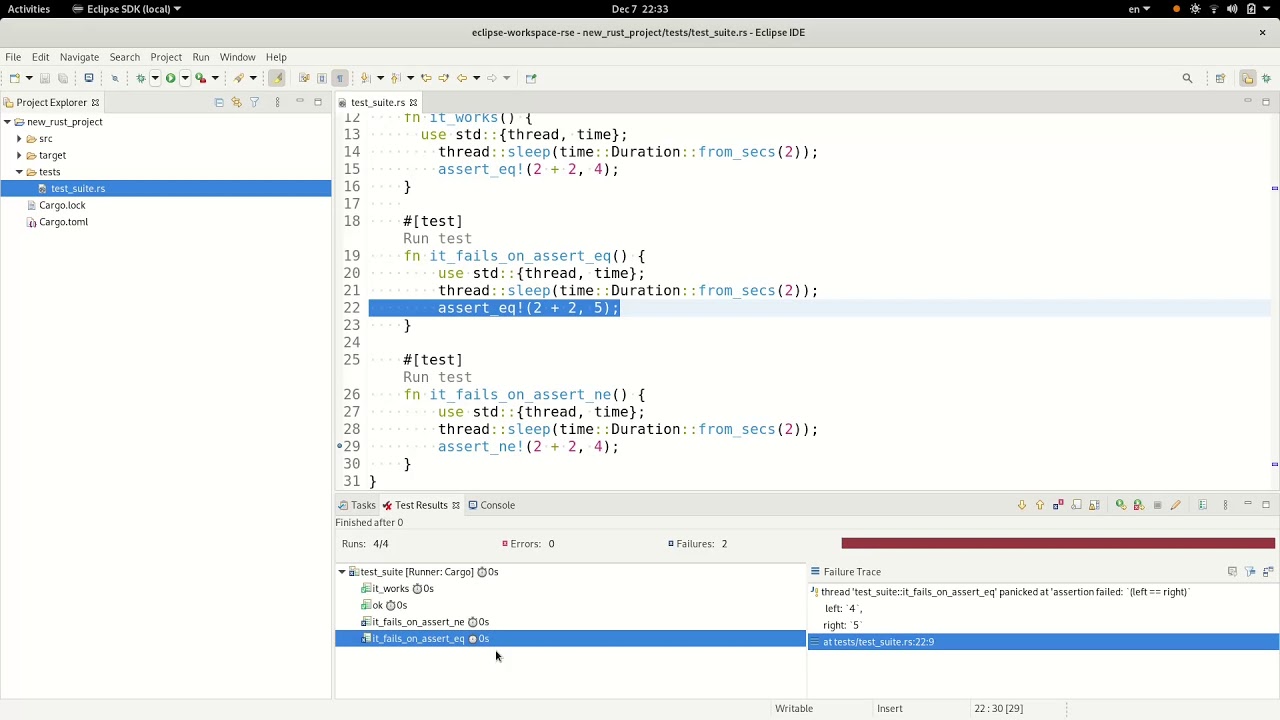1280x720 pixels.
Task: Collapse the new_rust_project tree node
Action: [x=7, y=122]
